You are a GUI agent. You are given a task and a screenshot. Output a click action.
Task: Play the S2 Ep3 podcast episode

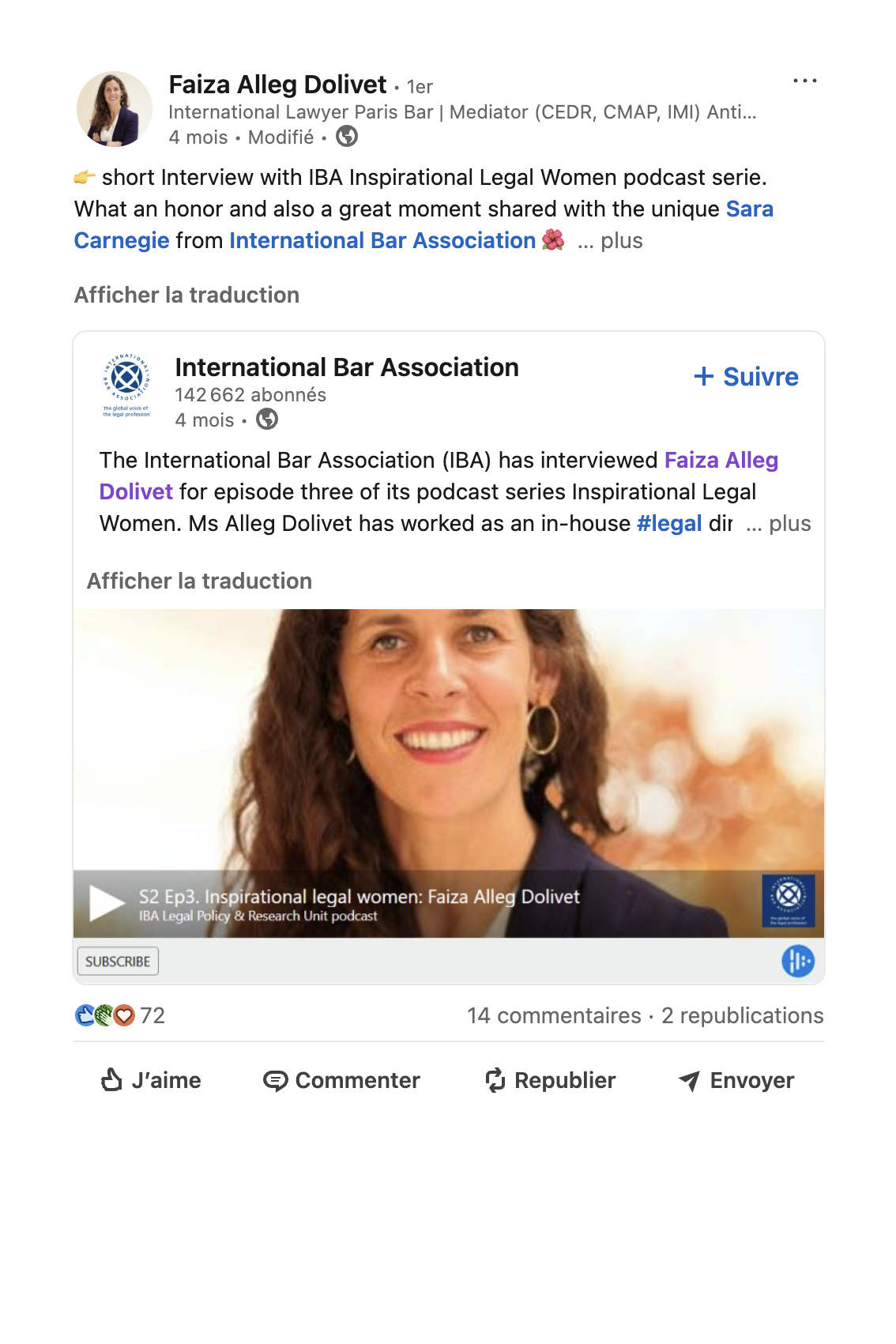(107, 903)
